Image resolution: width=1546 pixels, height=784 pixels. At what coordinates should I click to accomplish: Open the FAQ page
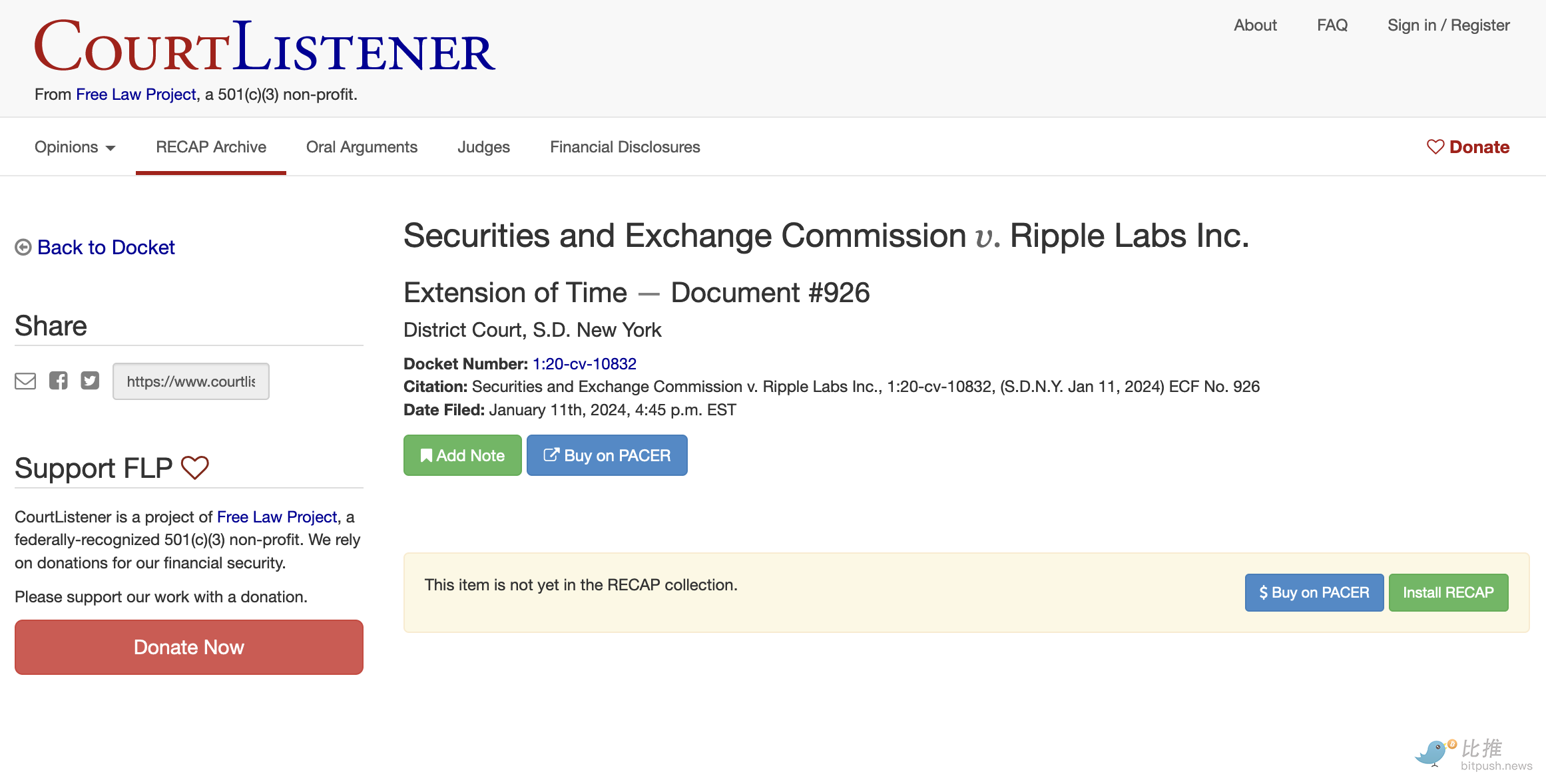(1332, 25)
